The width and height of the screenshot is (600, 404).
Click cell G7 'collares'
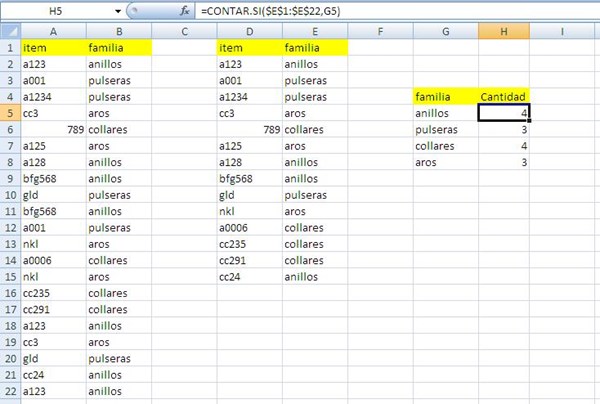pos(446,146)
